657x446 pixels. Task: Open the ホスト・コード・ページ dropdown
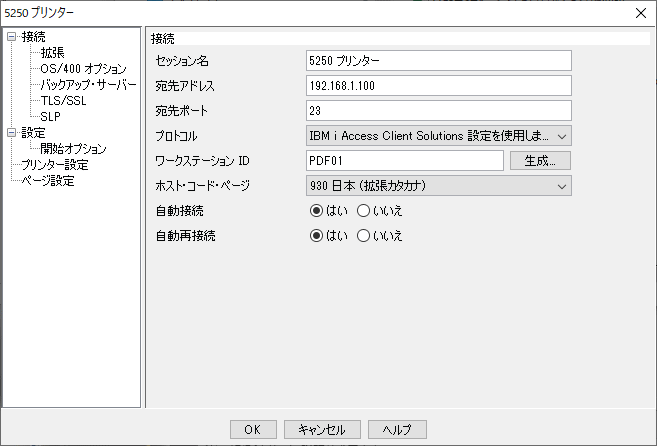point(439,186)
